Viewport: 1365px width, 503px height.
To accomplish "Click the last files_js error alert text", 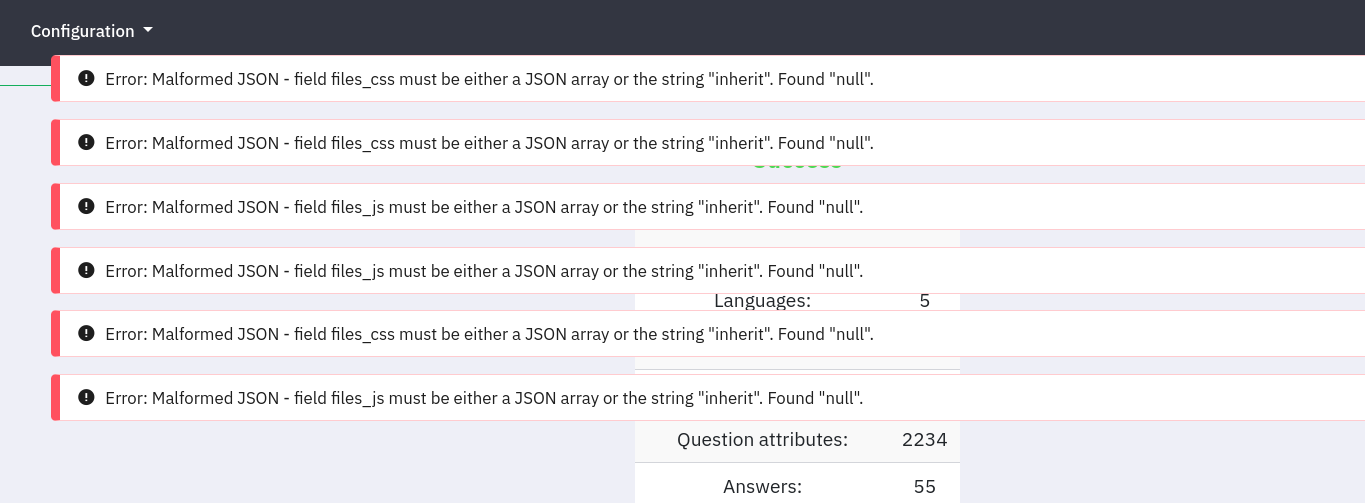I will click(x=484, y=398).
